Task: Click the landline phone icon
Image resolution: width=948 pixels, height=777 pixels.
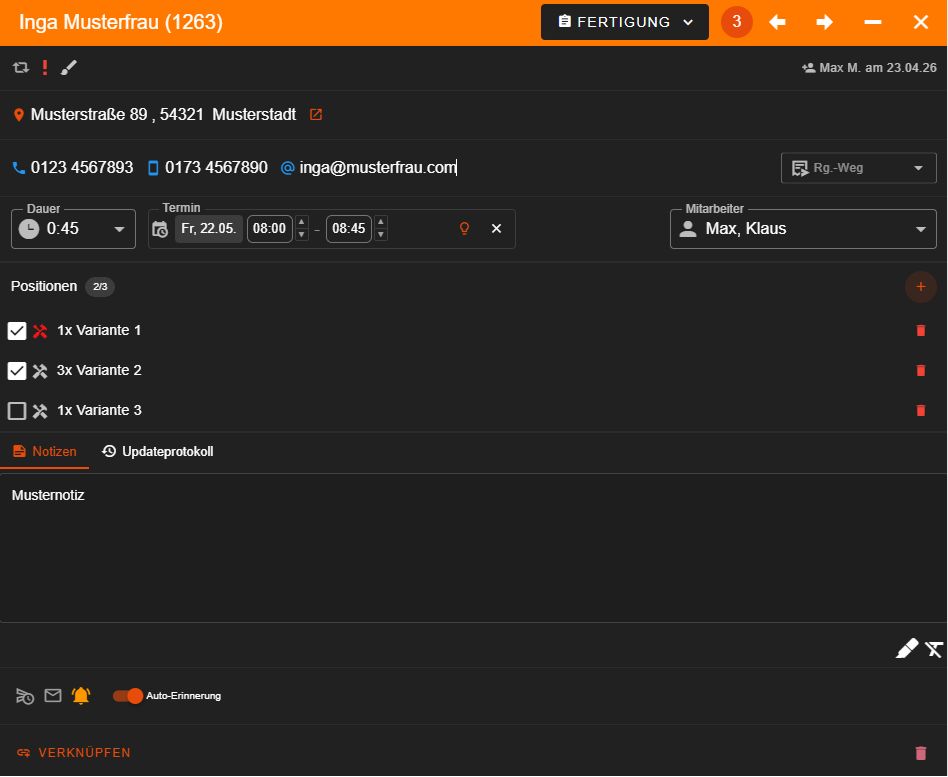Action: click(x=19, y=167)
